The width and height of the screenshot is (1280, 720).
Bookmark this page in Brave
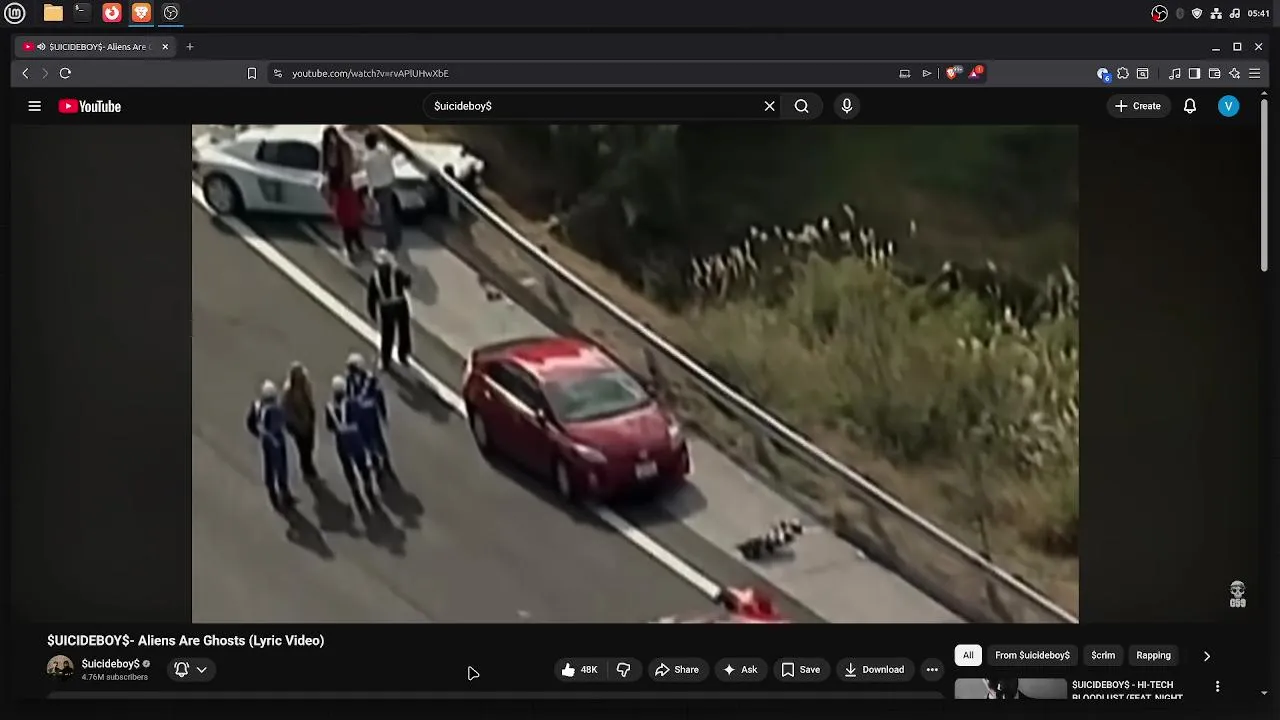coord(252,73)
